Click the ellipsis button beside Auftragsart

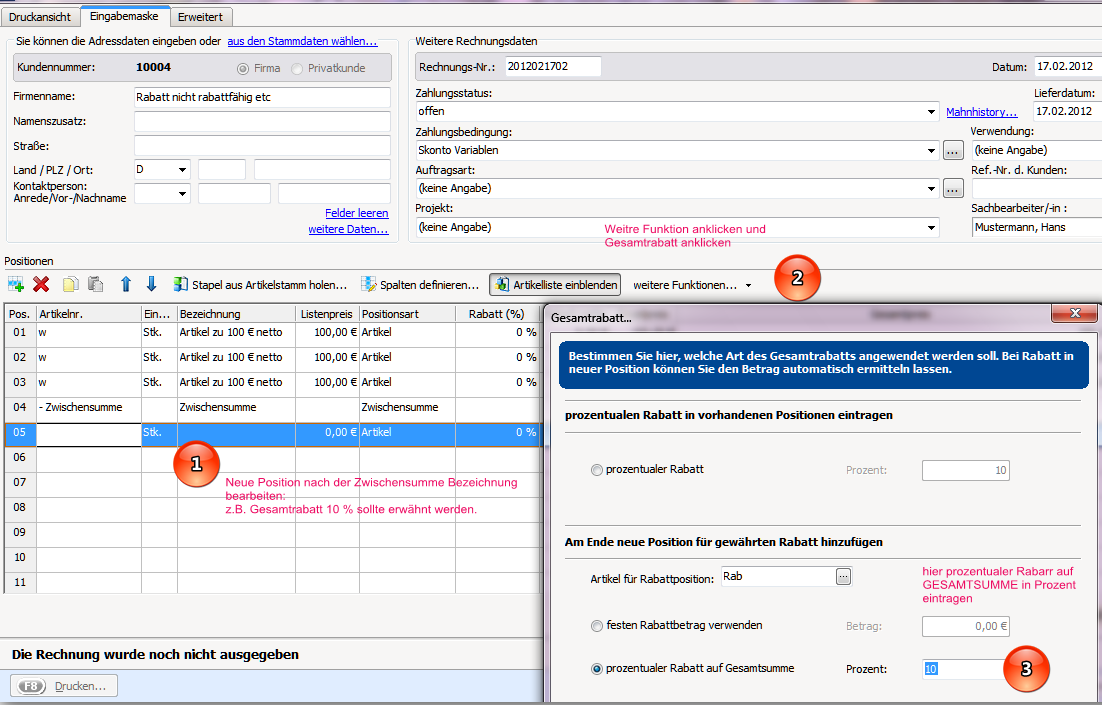pyautogui.click(x=953, y=188)
